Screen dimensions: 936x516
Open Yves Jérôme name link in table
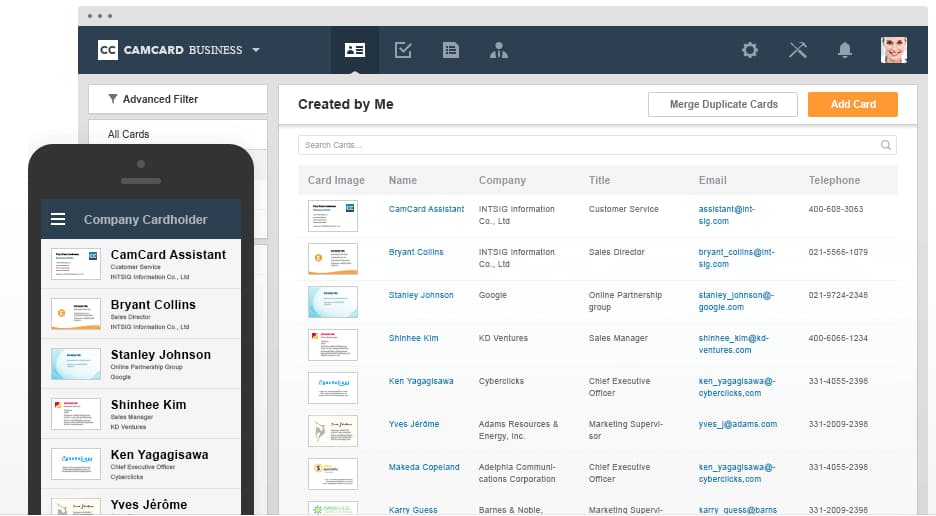coord(414,424)
